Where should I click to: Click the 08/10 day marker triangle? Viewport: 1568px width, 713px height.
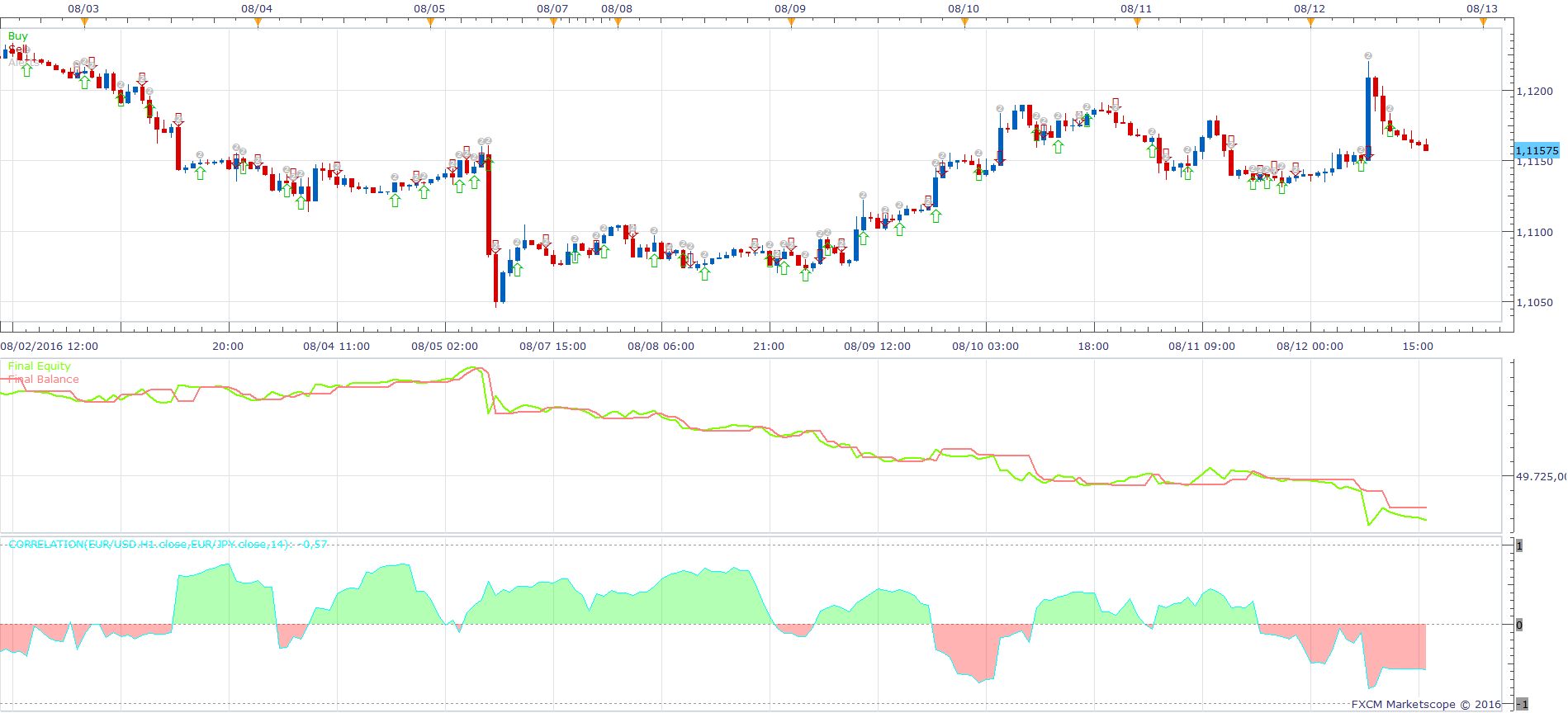click(964, 23)
